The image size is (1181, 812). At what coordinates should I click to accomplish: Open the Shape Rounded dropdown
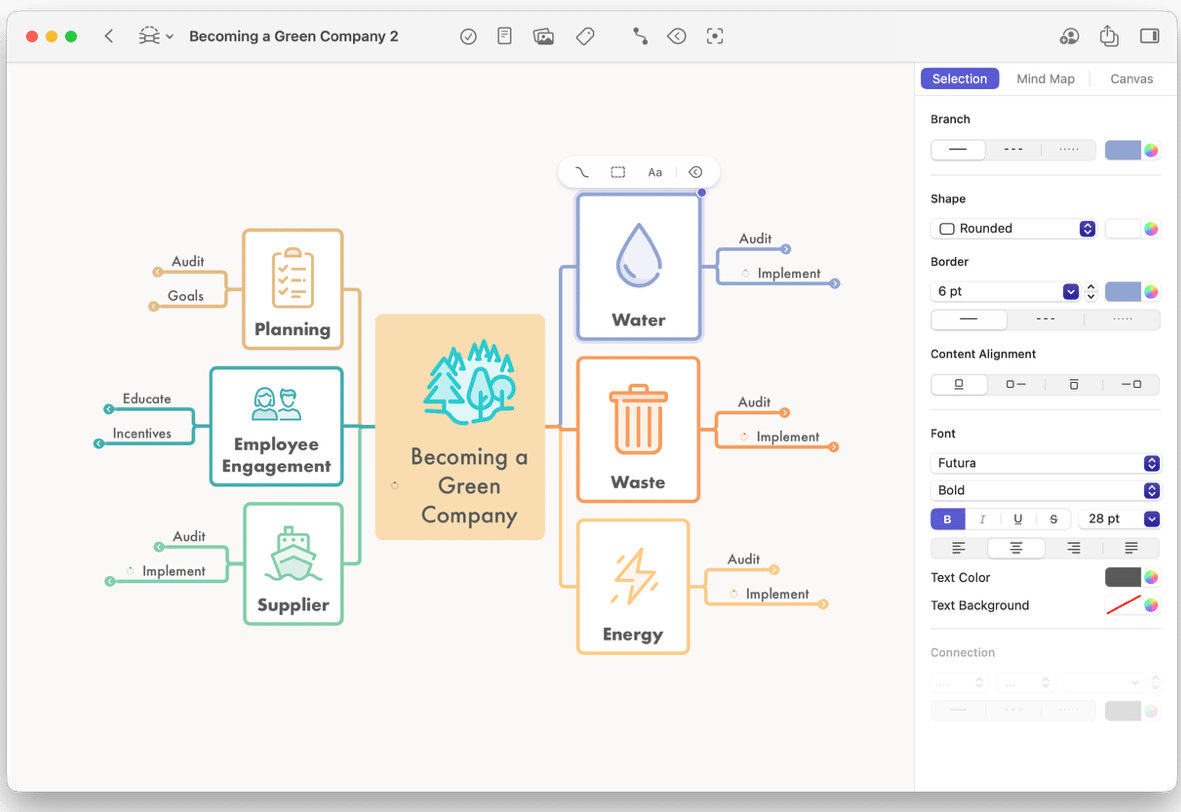coord(1014,229)
